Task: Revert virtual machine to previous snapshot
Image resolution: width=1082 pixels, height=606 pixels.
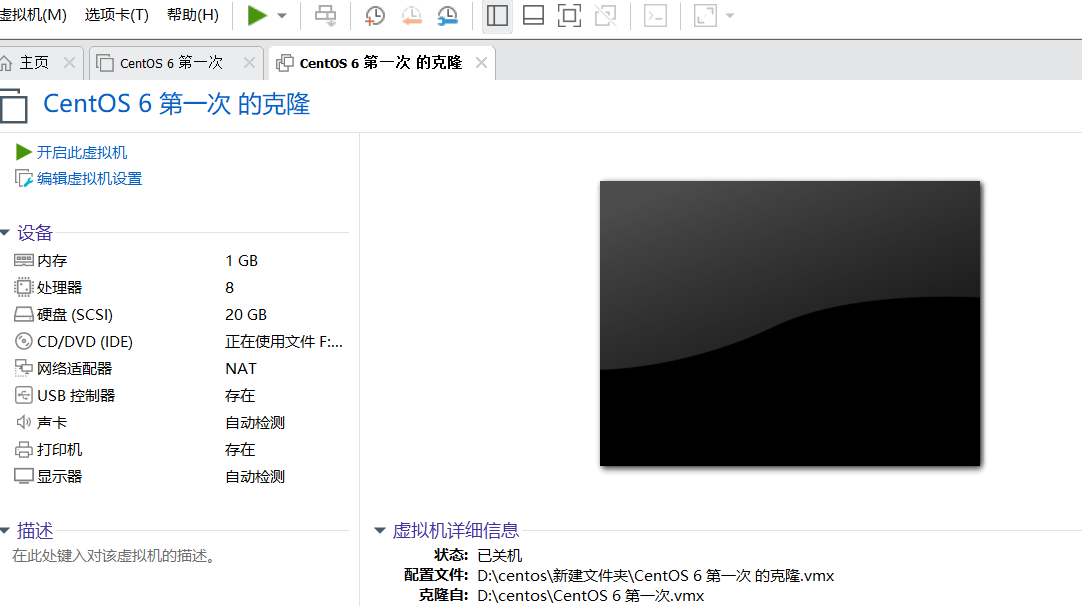Action: [411, 15]
